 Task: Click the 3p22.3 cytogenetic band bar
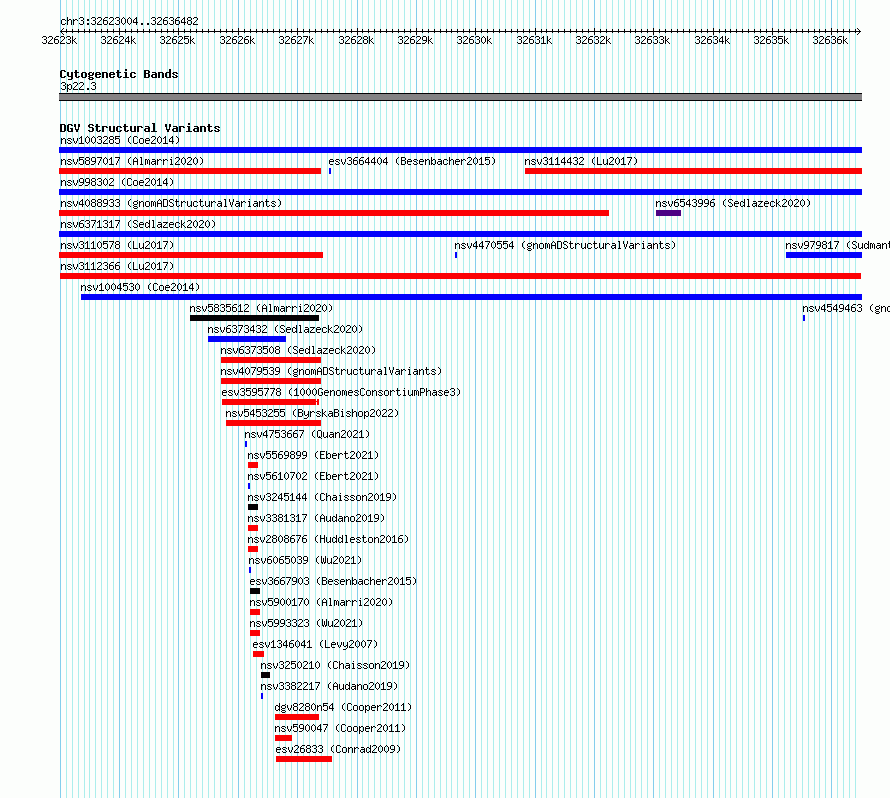point(460,97)
